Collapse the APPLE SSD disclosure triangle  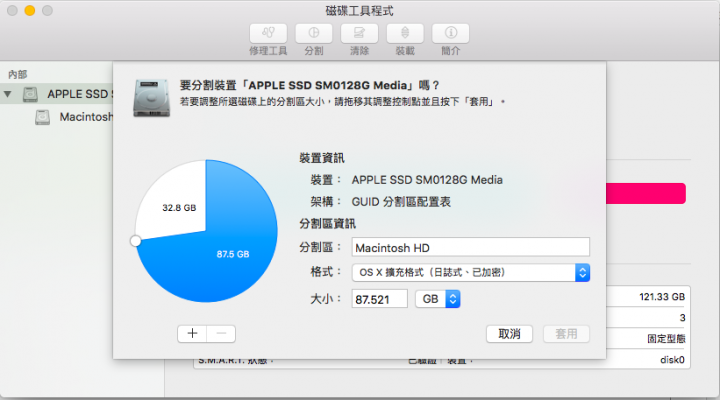pos(7,94)
